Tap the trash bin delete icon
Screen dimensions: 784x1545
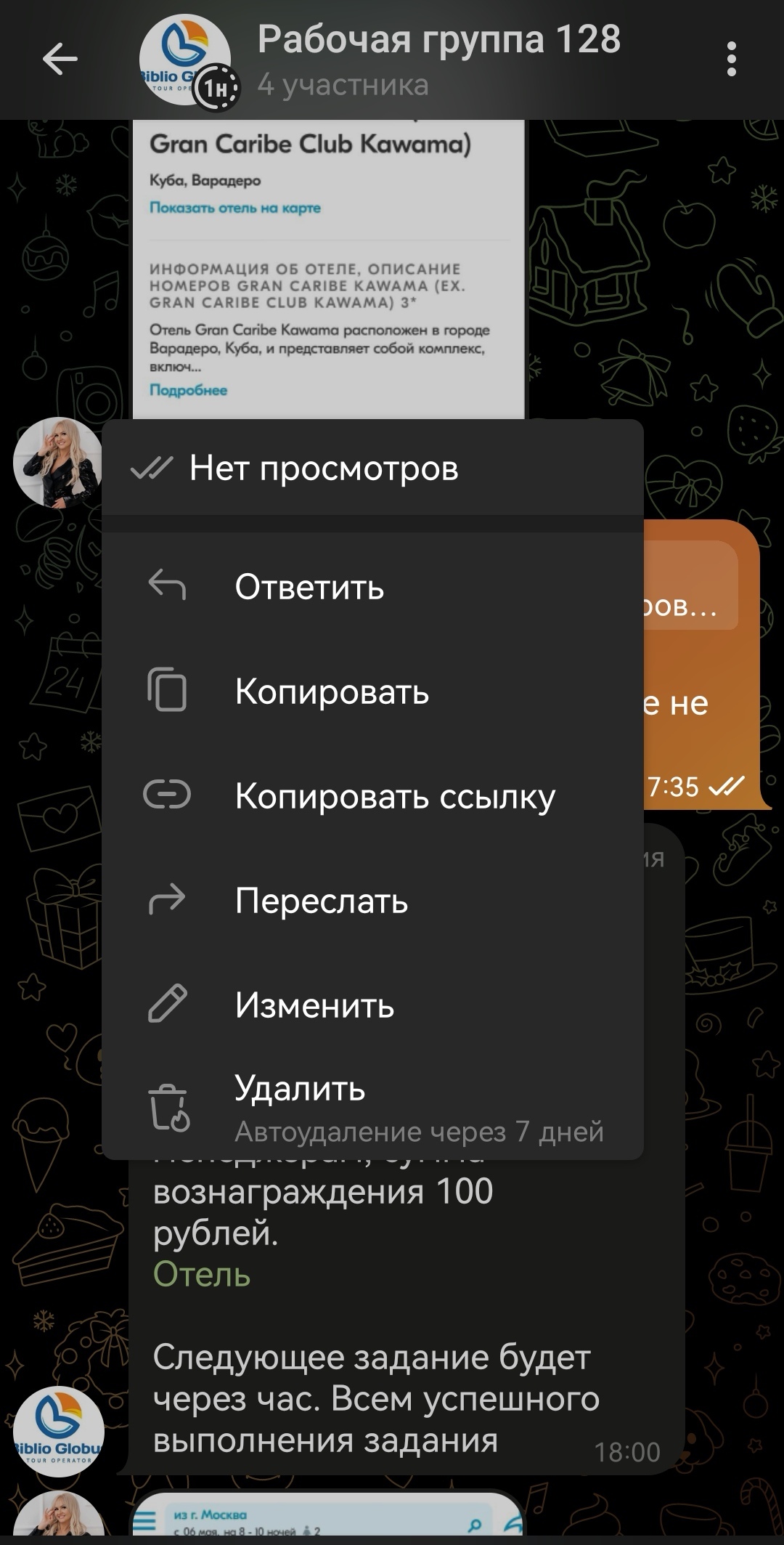168,1108
